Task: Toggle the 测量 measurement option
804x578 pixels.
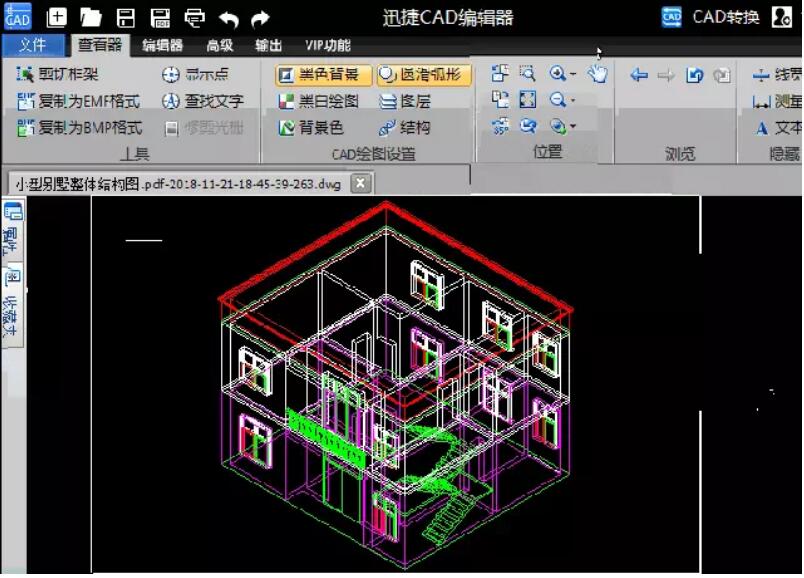Action: [x=776, y=102]
